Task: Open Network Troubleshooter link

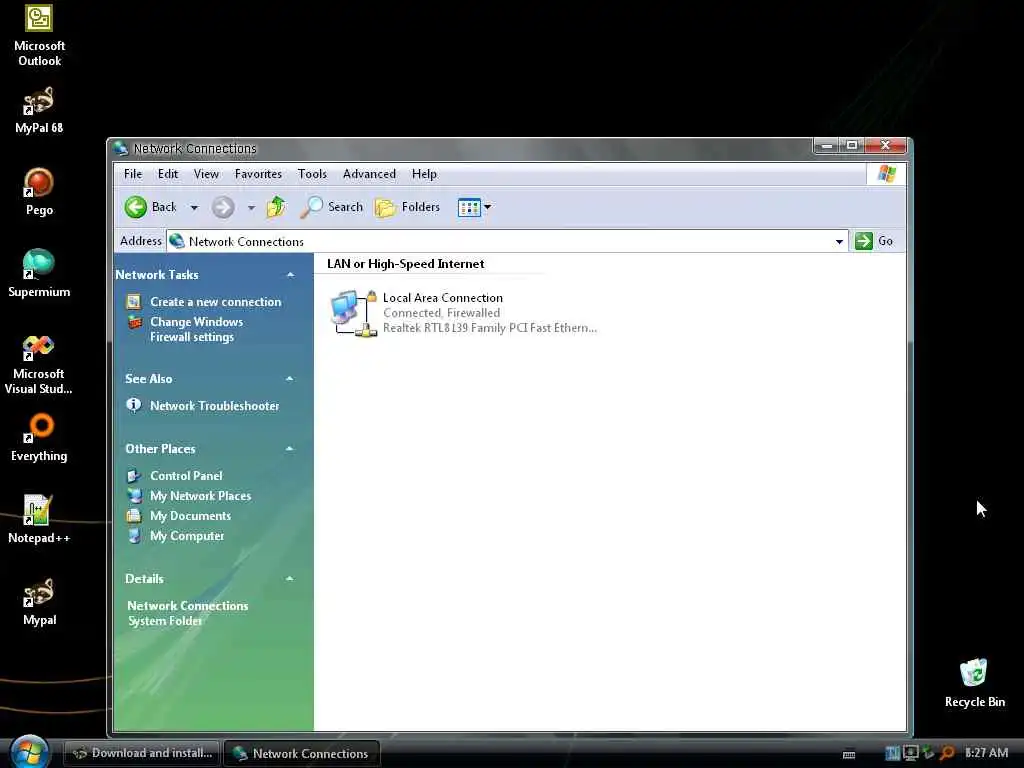Action: [x=214, y=406]
